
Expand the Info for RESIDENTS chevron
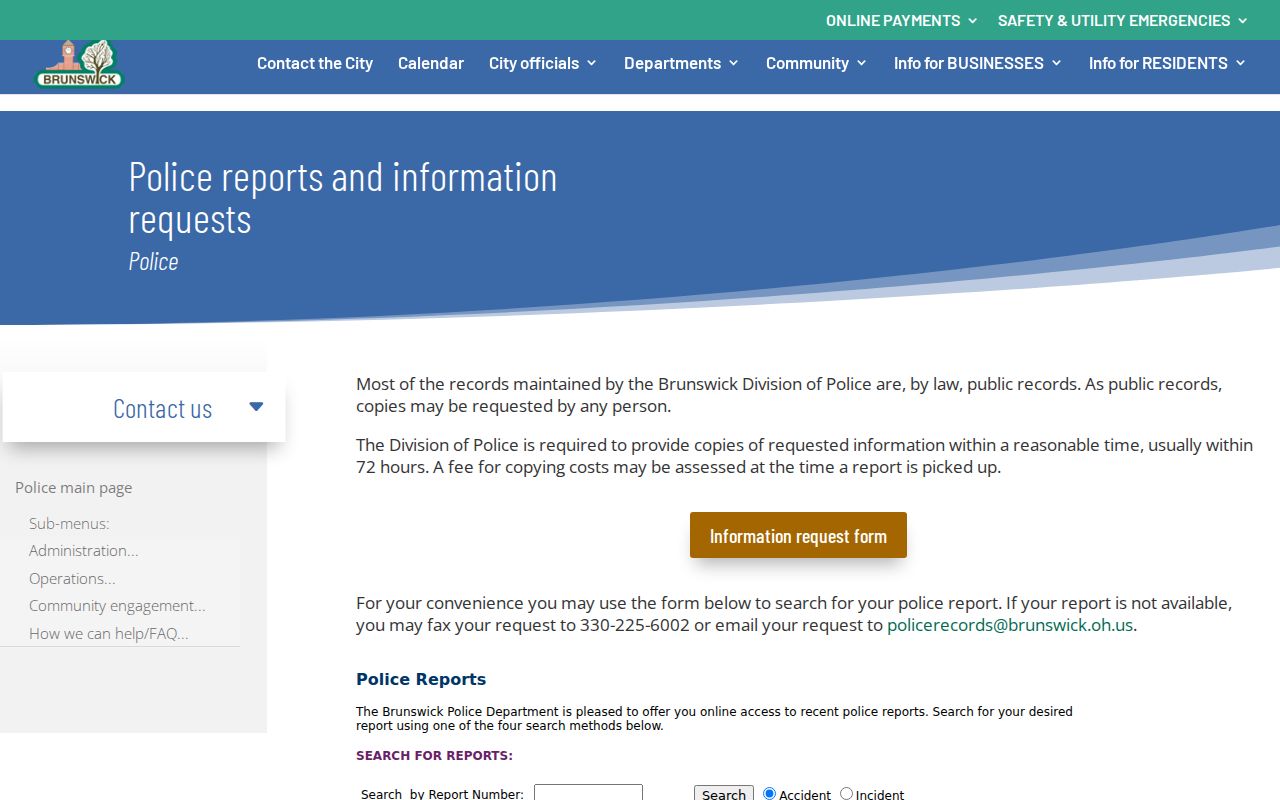coord(1240,63)
